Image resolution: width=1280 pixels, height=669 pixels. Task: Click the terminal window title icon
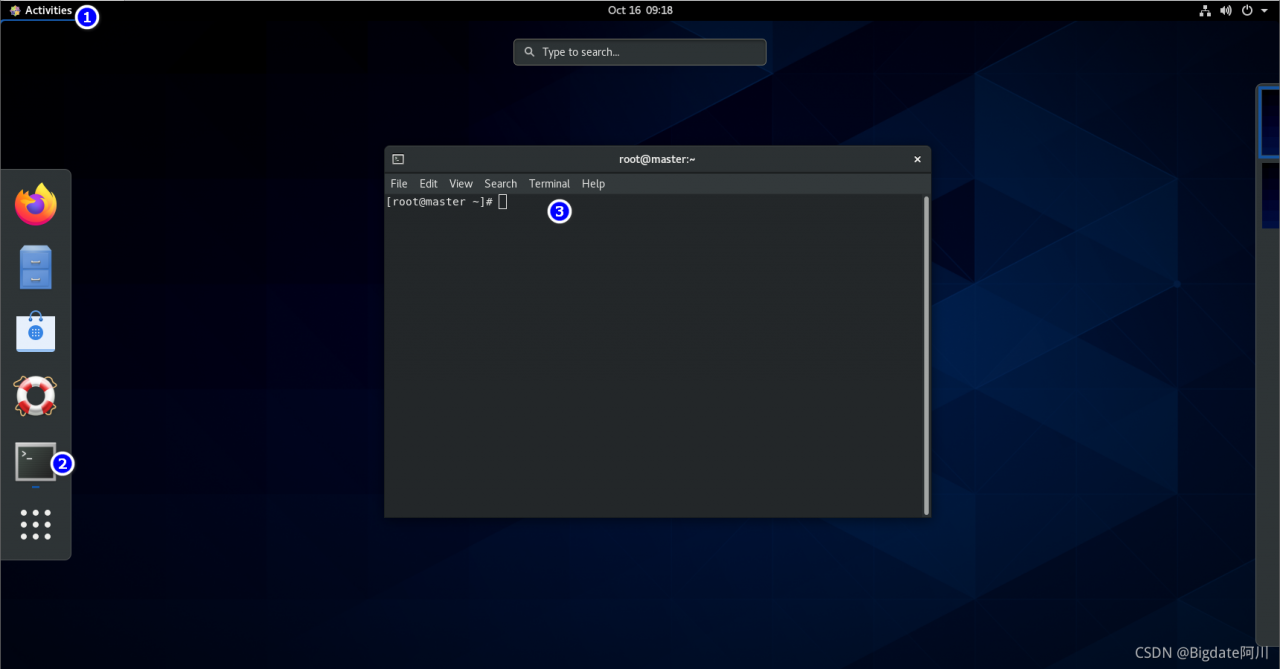(x=398, y=159)
